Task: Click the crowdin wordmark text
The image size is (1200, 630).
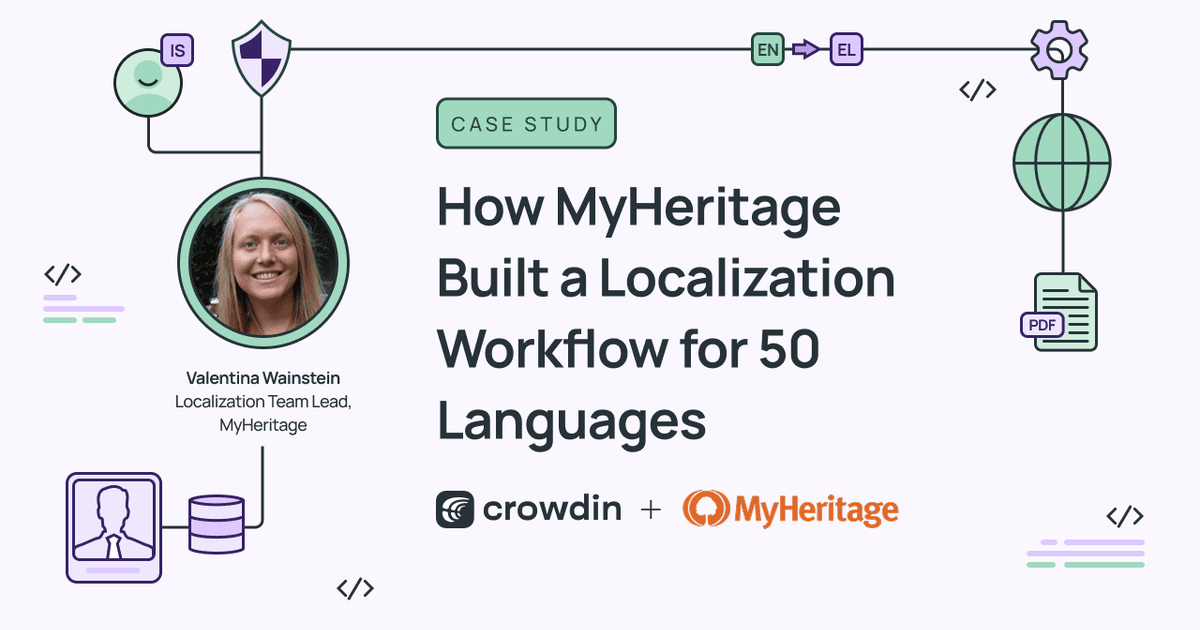Action: (x=552, y=510)
